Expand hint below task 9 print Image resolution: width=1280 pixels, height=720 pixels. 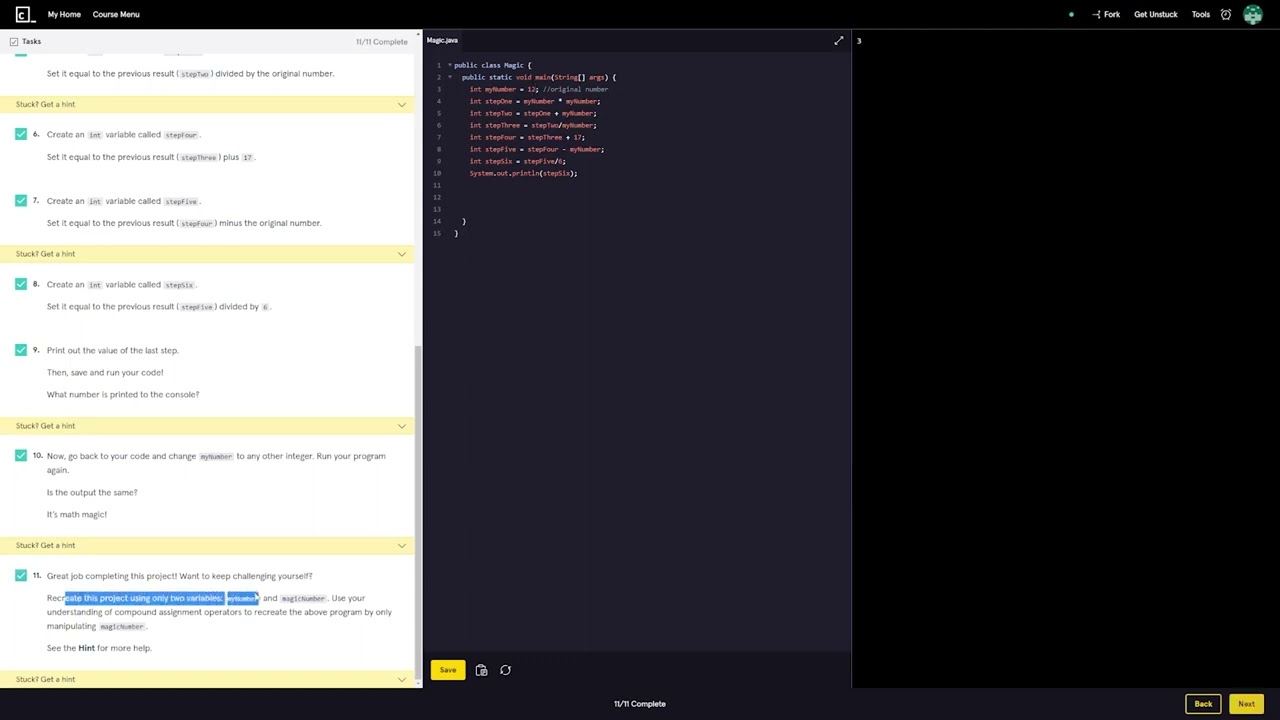pyautogui.click(x=207, y=426)
